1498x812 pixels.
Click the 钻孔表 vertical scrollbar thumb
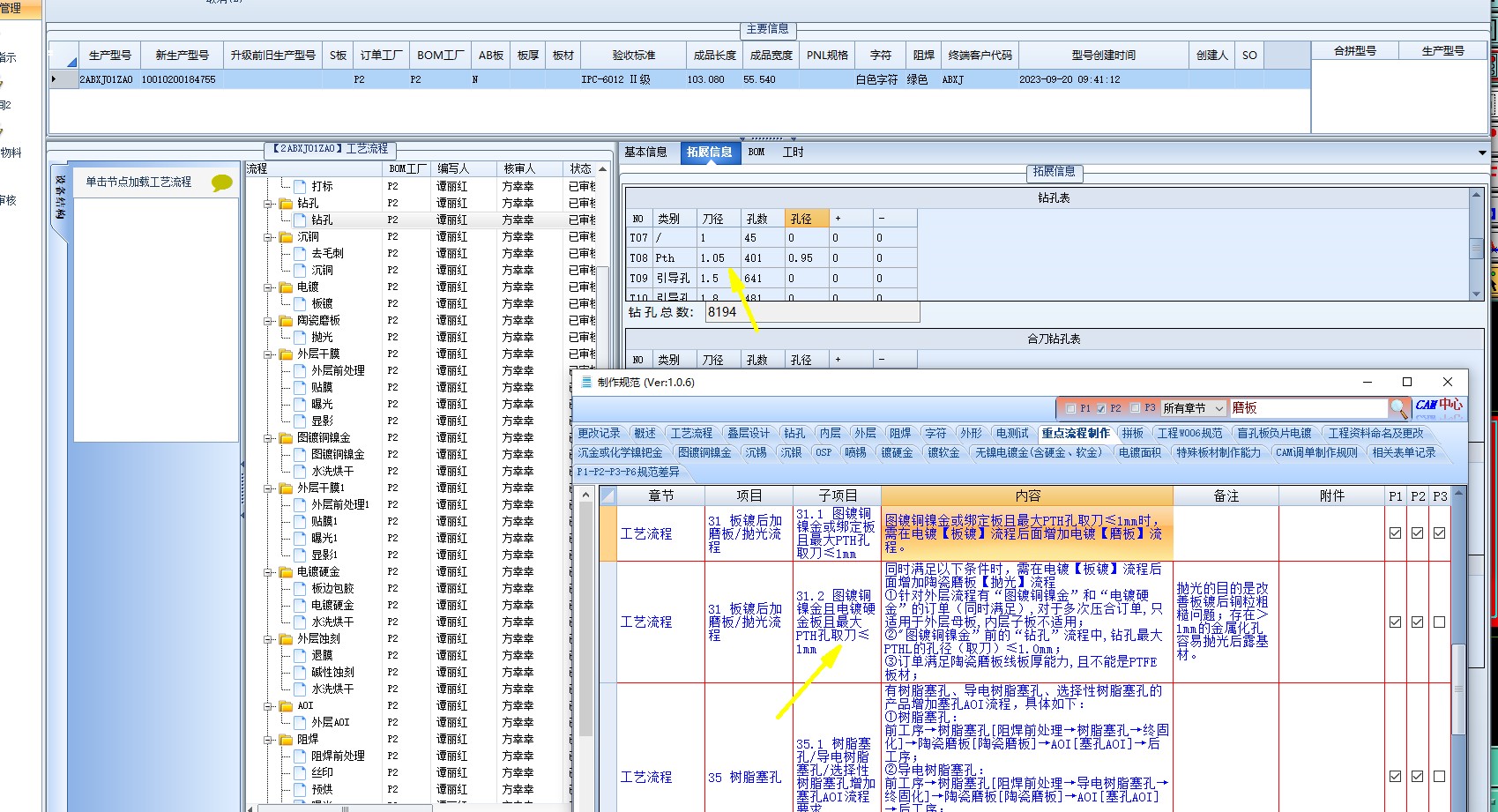pos(1476,250)
